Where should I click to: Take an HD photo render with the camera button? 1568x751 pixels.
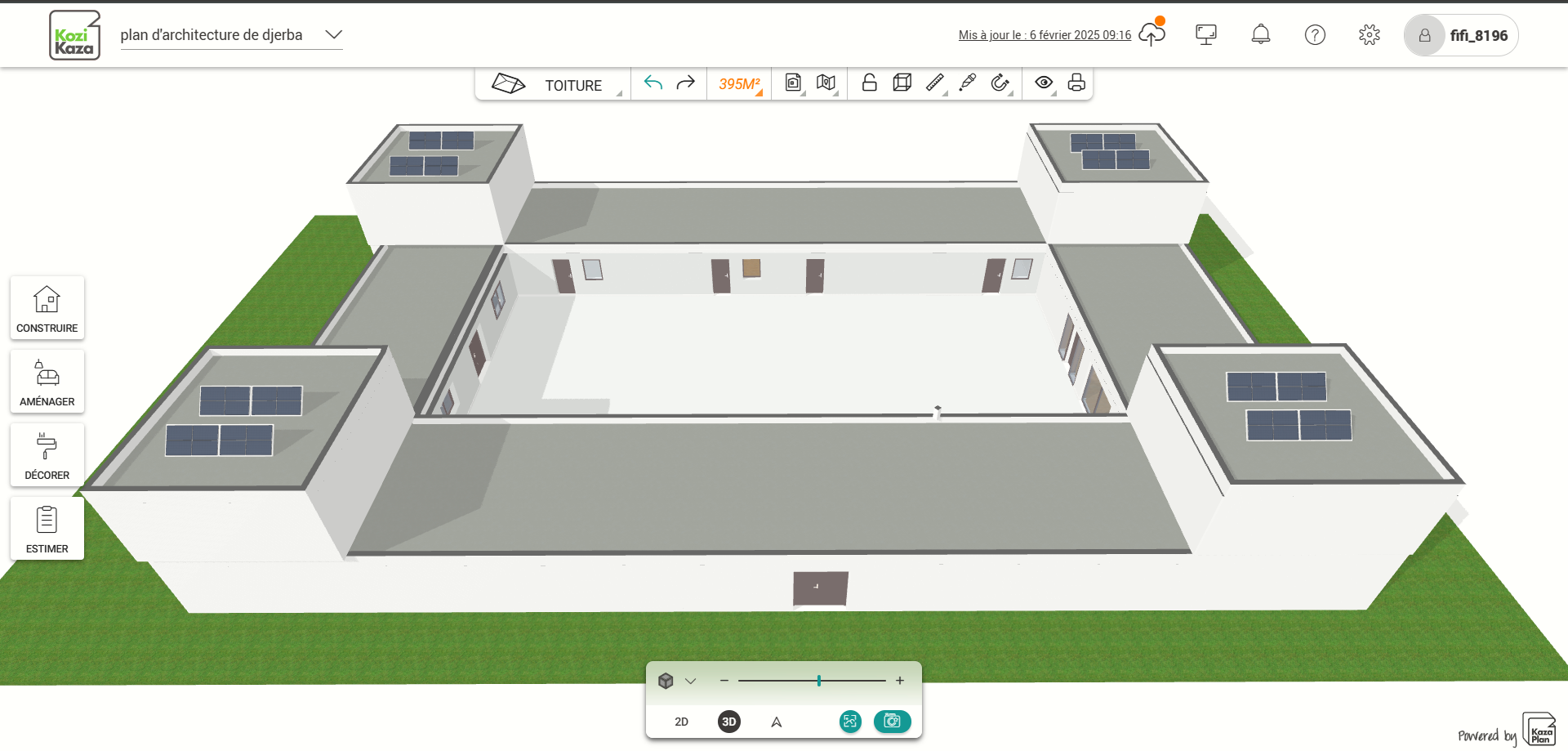pos(892,722)
